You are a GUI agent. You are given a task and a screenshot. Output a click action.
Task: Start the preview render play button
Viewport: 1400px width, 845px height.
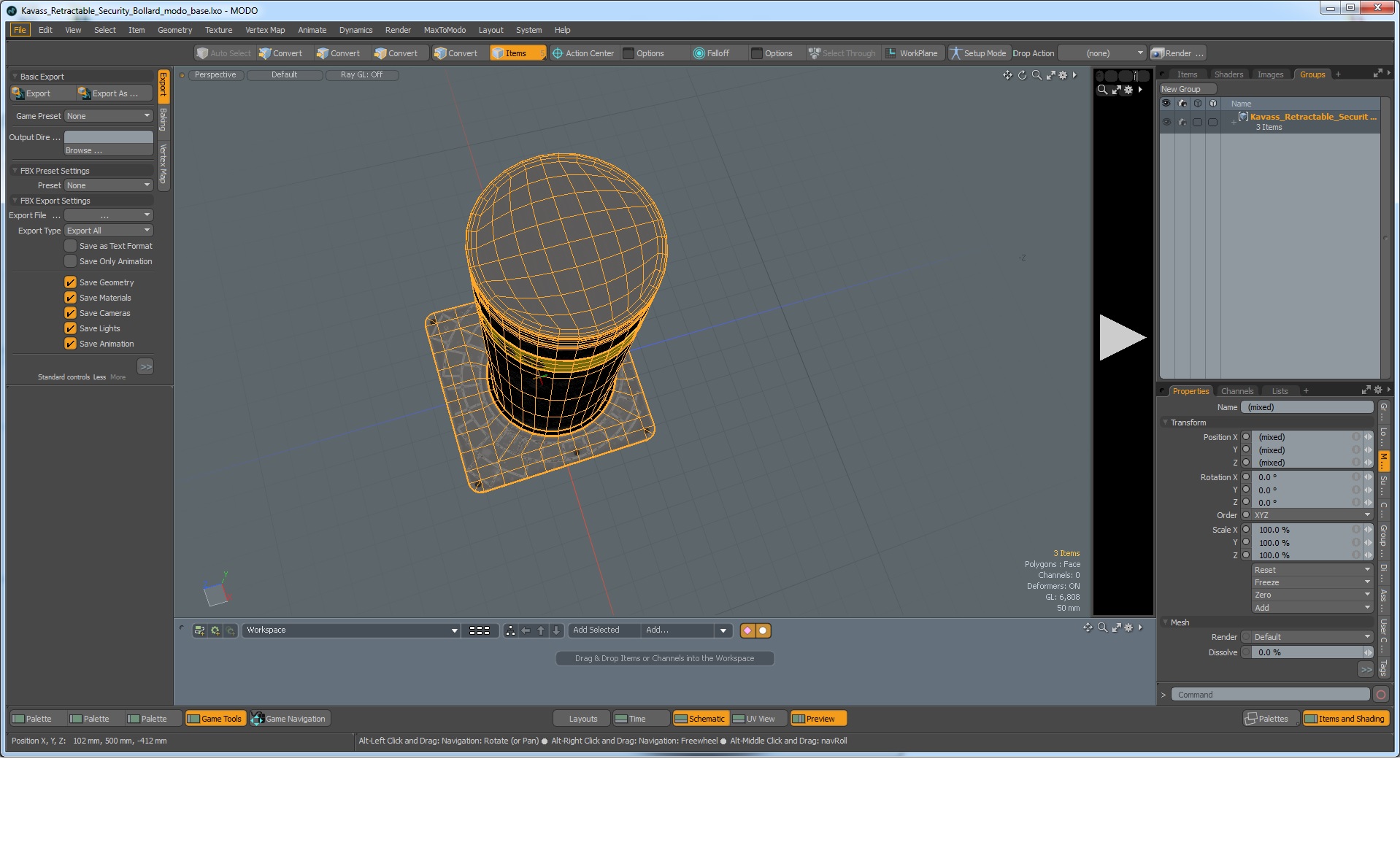click(1122, 337)
